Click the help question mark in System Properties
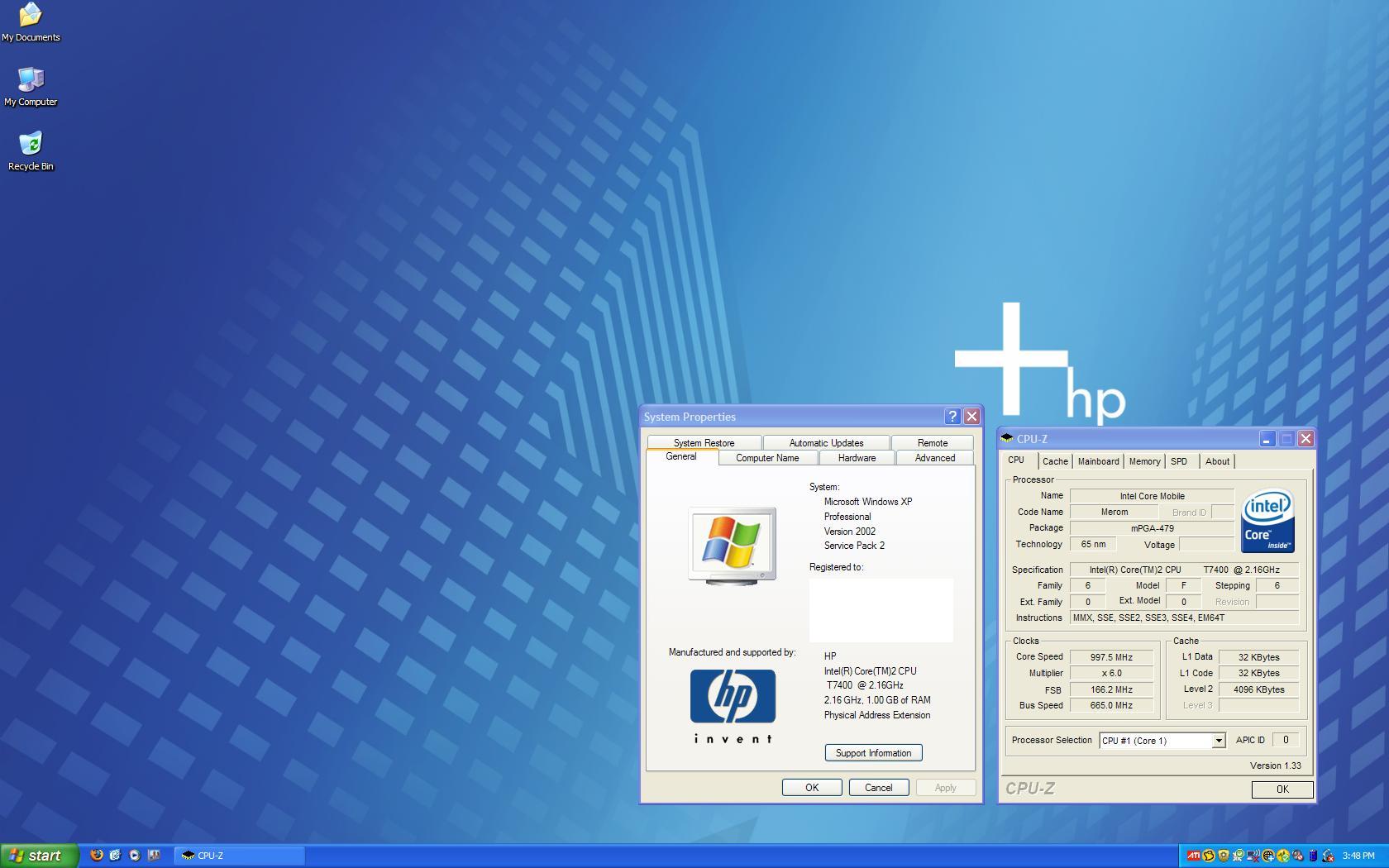This screenshot has height=868, width=1389. click(952, 417)
